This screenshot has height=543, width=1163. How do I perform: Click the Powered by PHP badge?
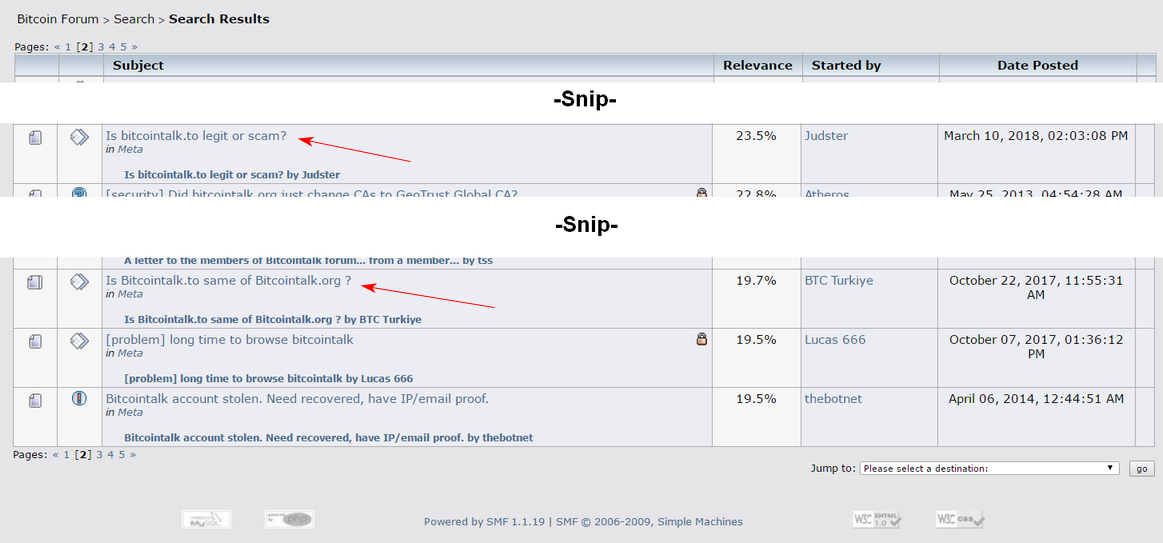289,519
